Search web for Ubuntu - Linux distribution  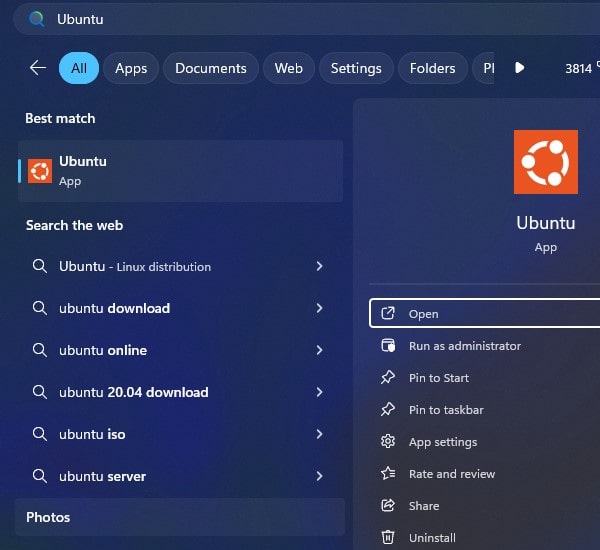(x=135, y=266)
